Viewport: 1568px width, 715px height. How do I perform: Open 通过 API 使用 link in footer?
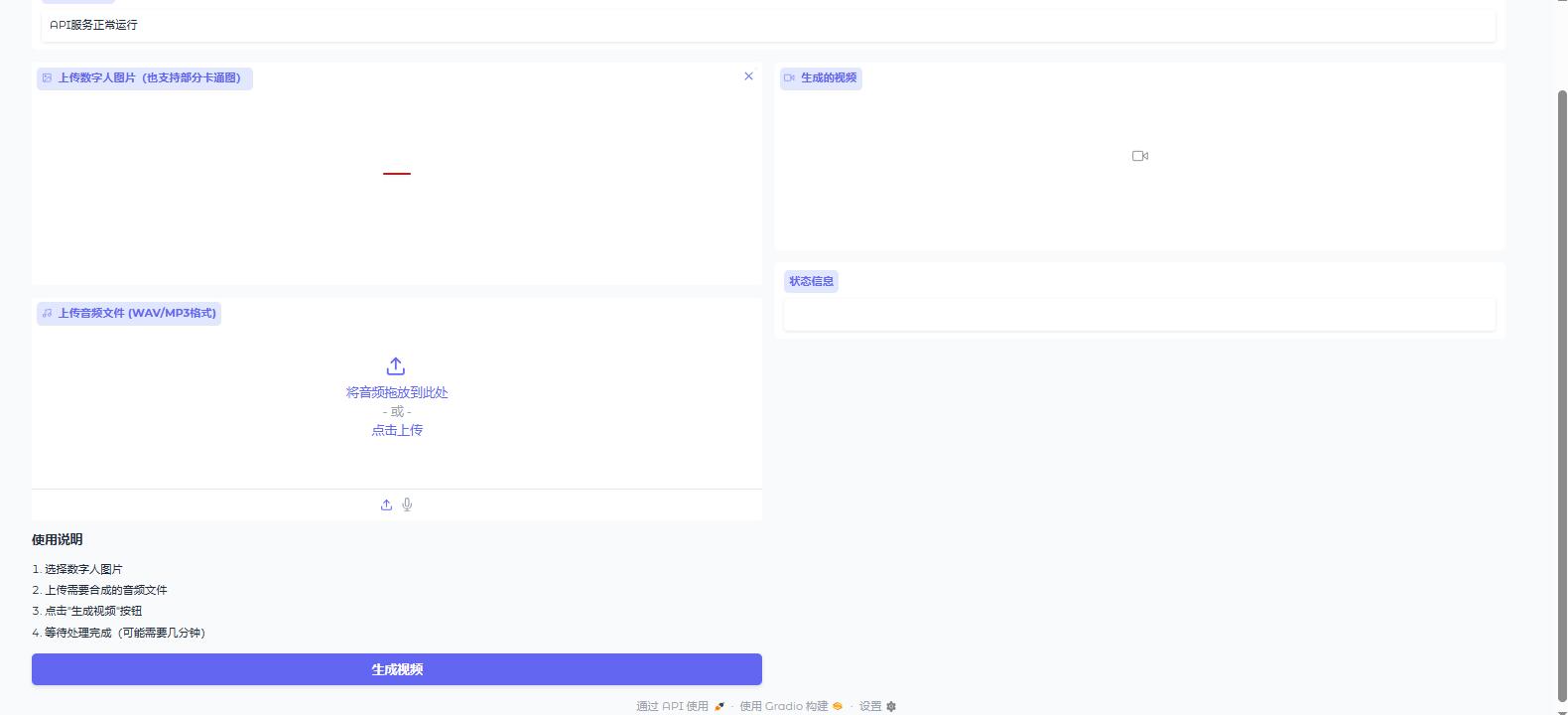pos(681,706)
